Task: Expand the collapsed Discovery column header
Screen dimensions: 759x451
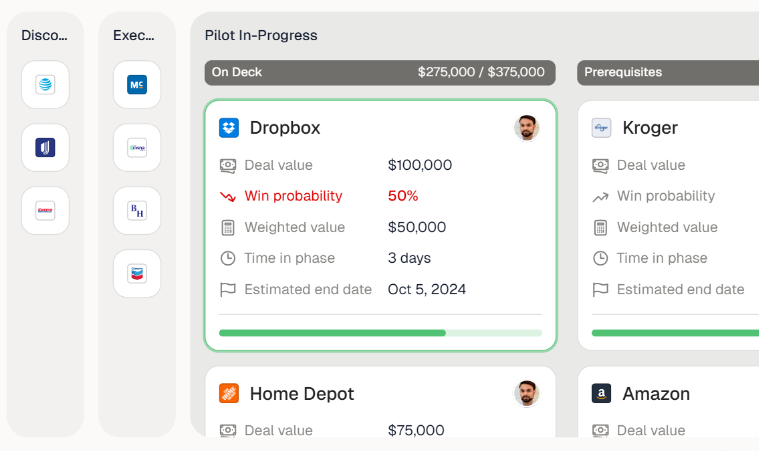Action: click(45, 36)
